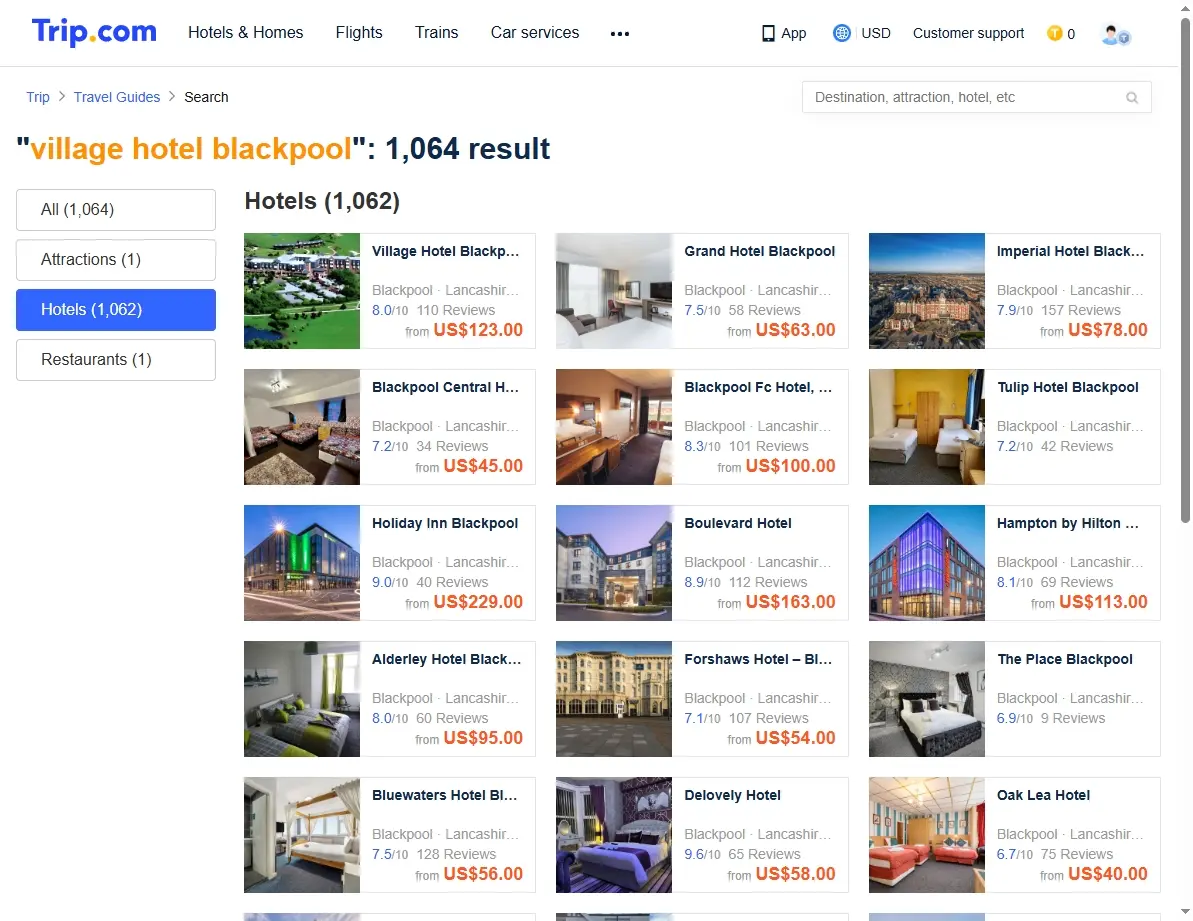Open Tulip Hotel Blackpool photo
This screenshot has height=921, width=1193.
927,427
